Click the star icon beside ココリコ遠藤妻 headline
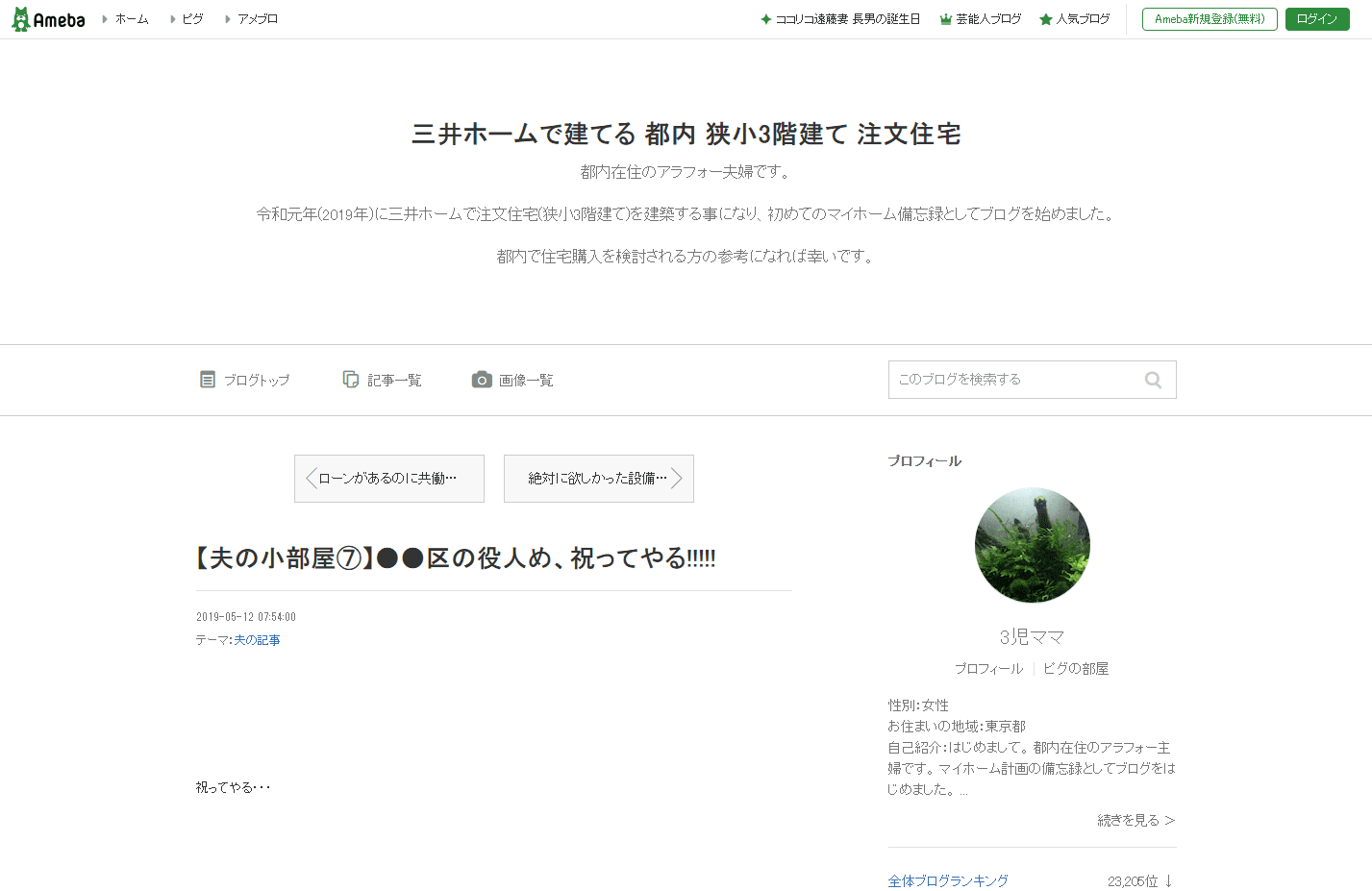The width and height of the screenshot is (1372, 891). pos(766,19)
